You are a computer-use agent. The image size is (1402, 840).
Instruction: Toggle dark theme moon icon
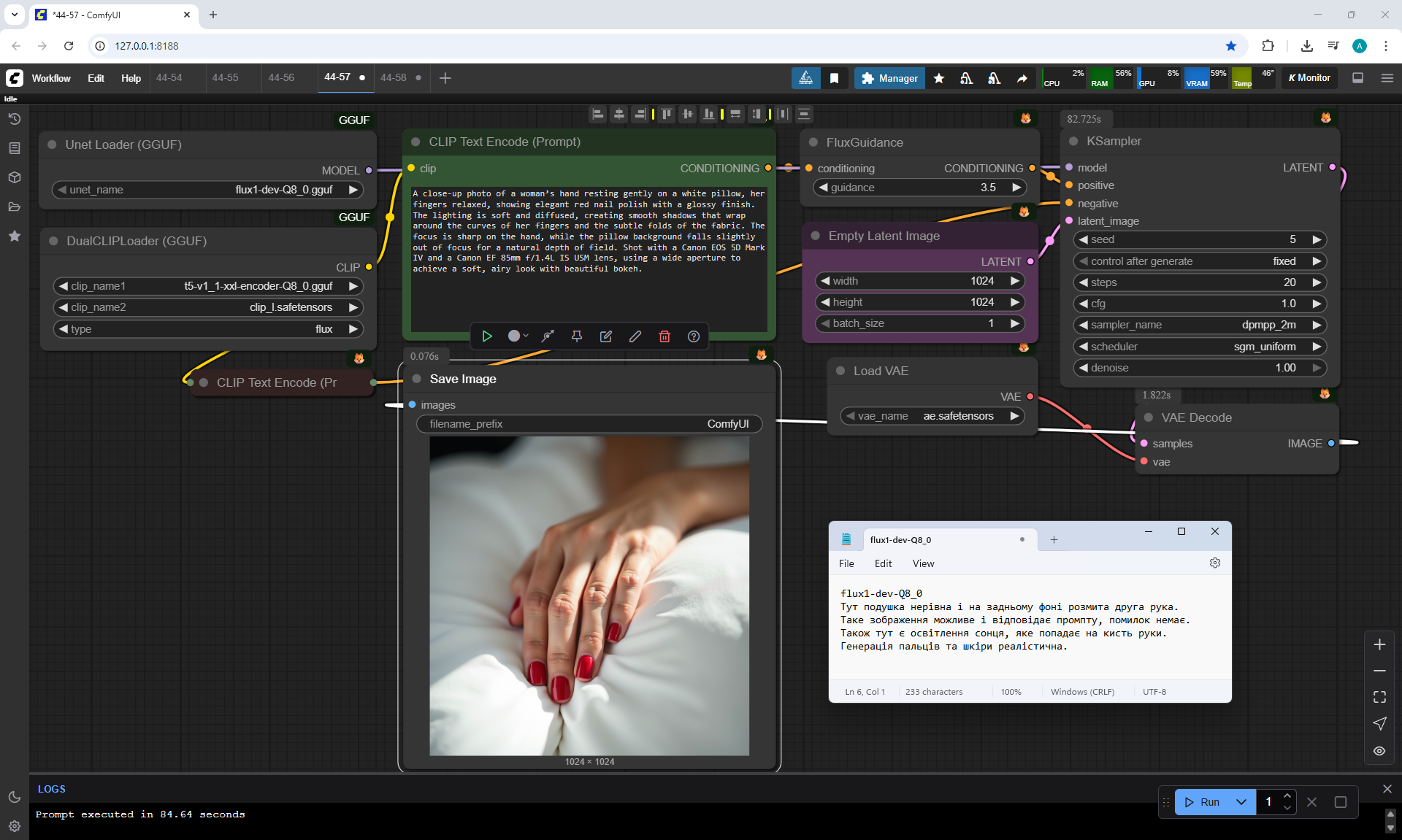14,797
